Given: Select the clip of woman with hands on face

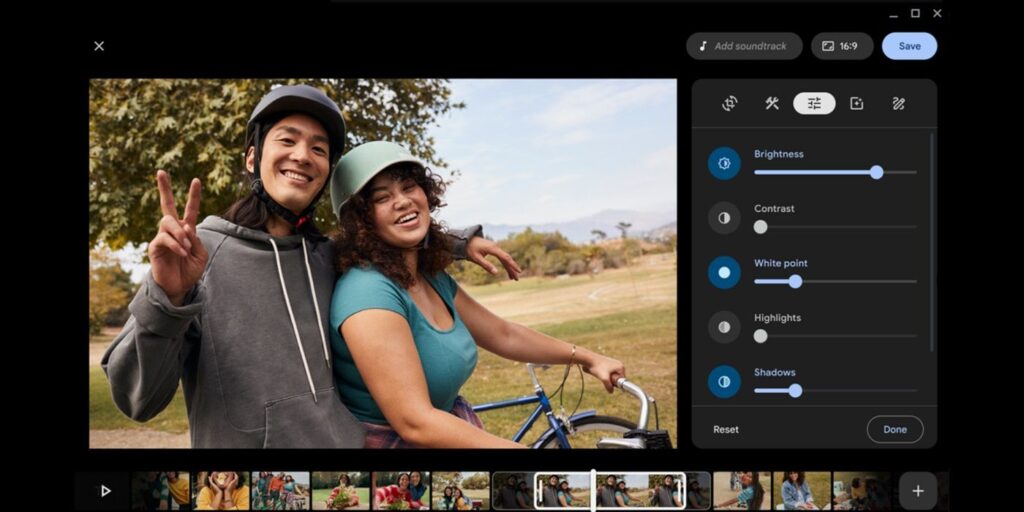Looking at the screenshot, I should pos(221,490).
